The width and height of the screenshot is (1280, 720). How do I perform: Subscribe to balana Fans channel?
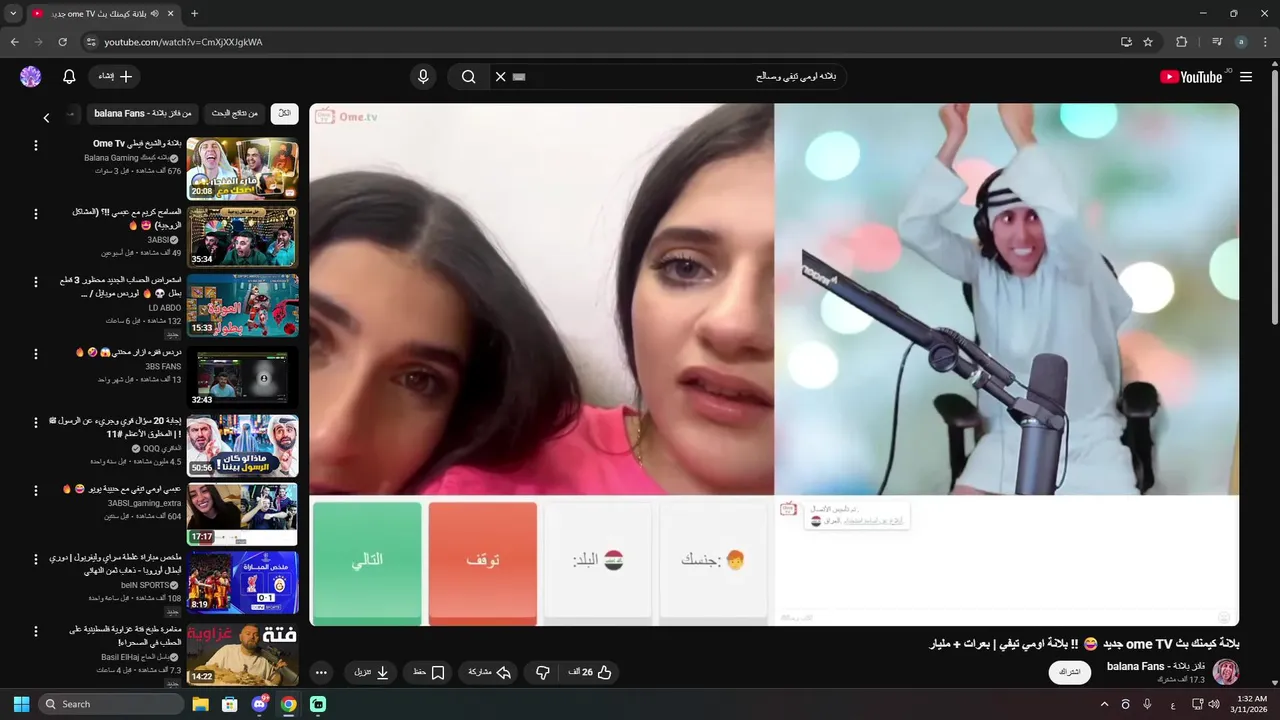click(x=1070, y=672)
